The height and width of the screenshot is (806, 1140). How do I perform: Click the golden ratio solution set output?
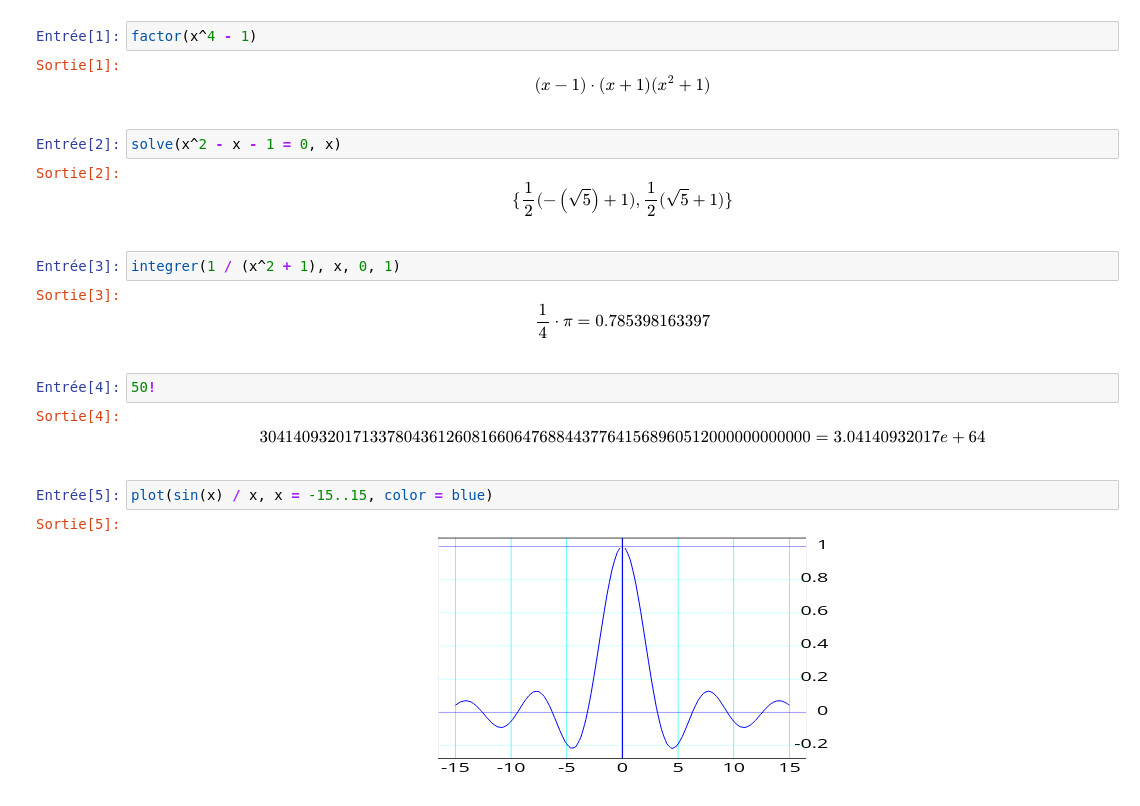(622, 199)
